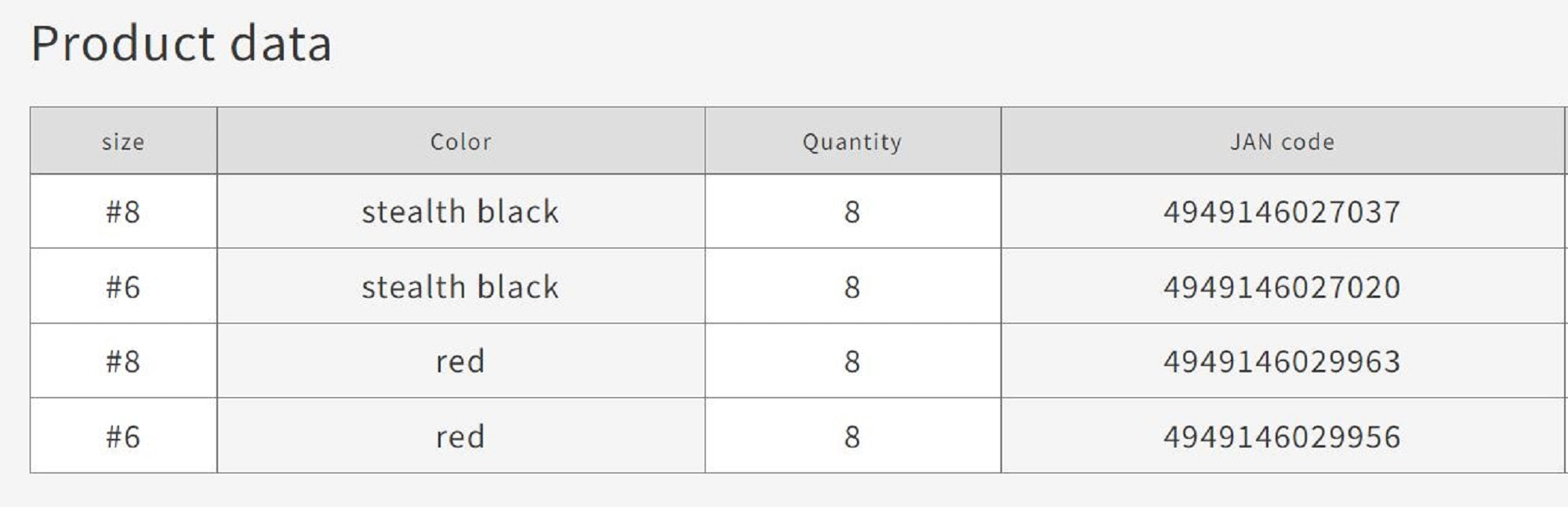Click the quantity cell for #8 stealth black

[x=852, y=212]
